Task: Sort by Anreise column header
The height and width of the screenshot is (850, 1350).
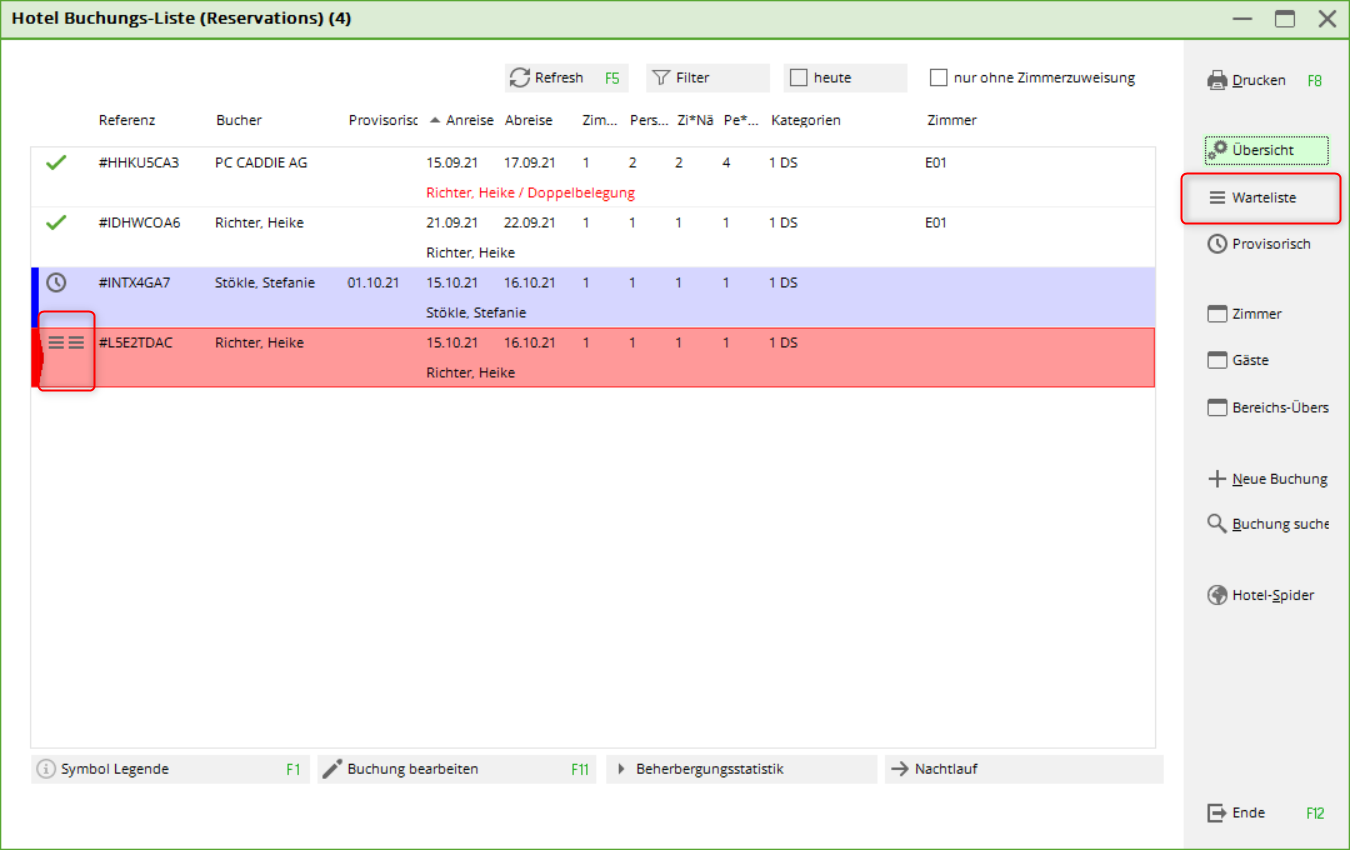Action: (469, 120)
